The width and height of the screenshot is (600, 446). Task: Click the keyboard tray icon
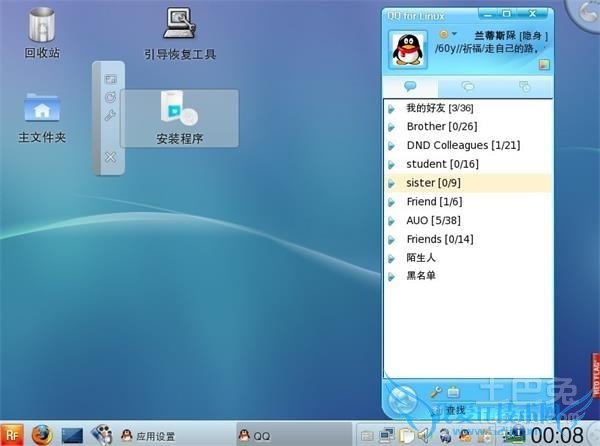(367, 436)
